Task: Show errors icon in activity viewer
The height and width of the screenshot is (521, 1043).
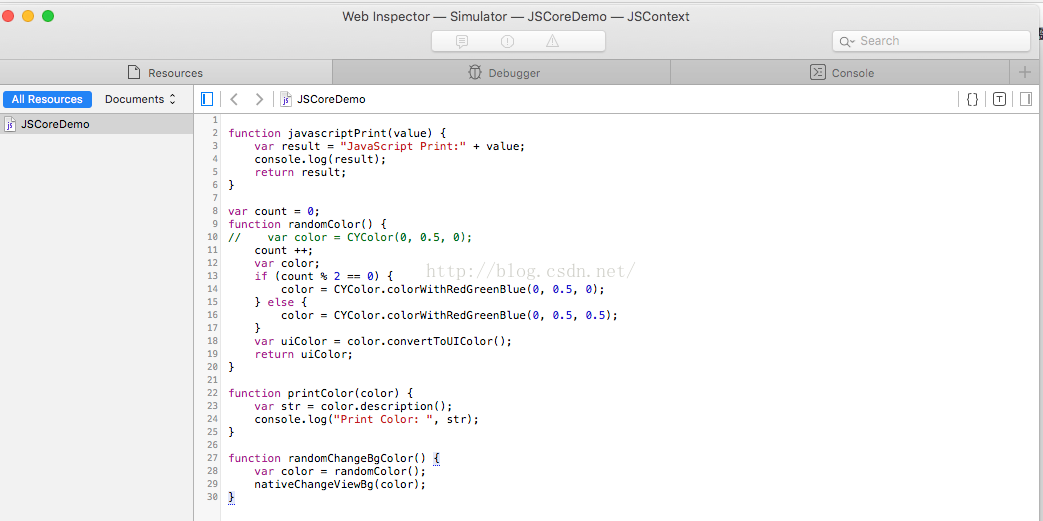Action: (x=508, y=41)
